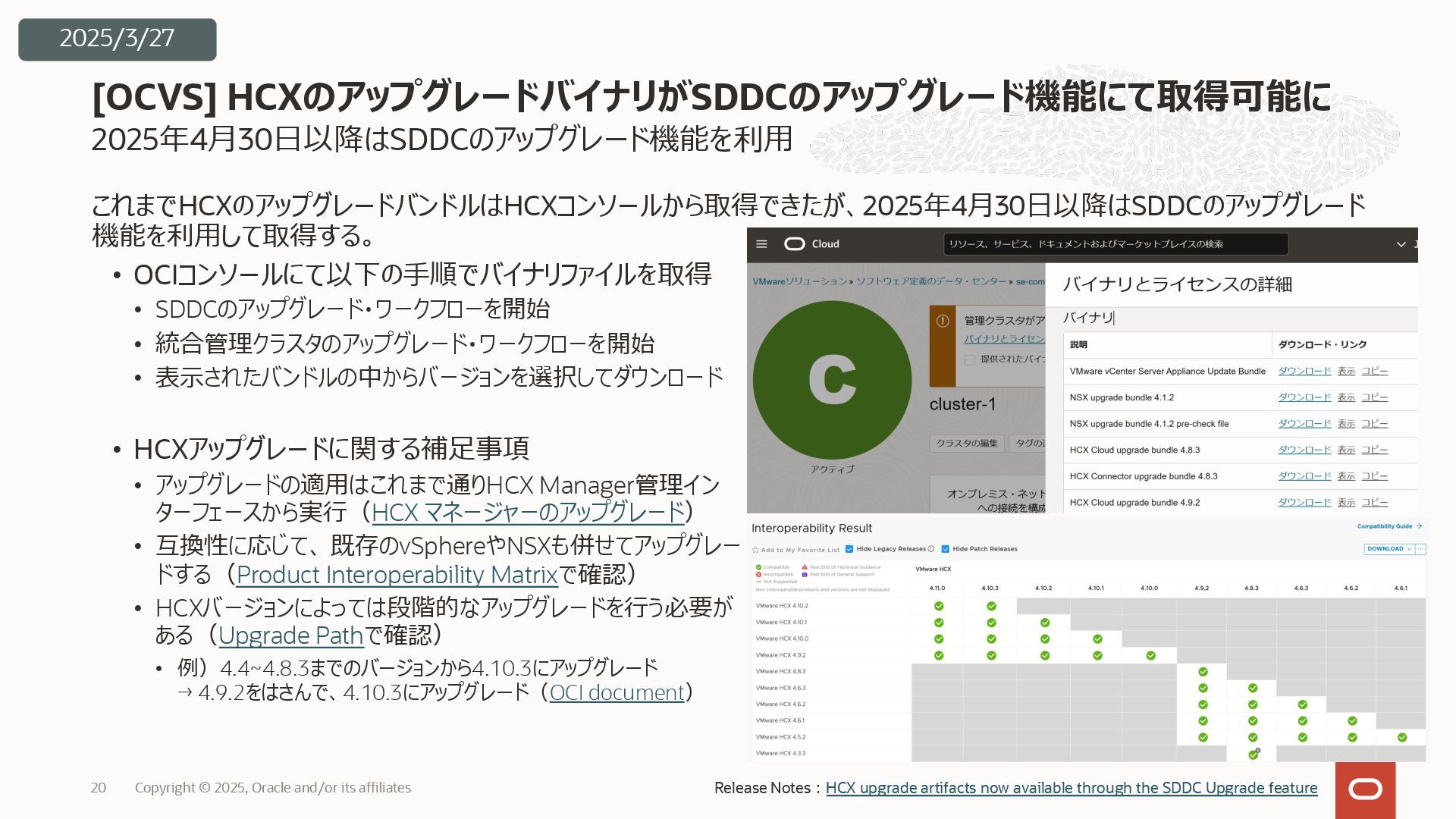This screenshot has height=819, width=1456.
Task: Tick the provided binaries checkbox in warning
Action: pos(970,360)
